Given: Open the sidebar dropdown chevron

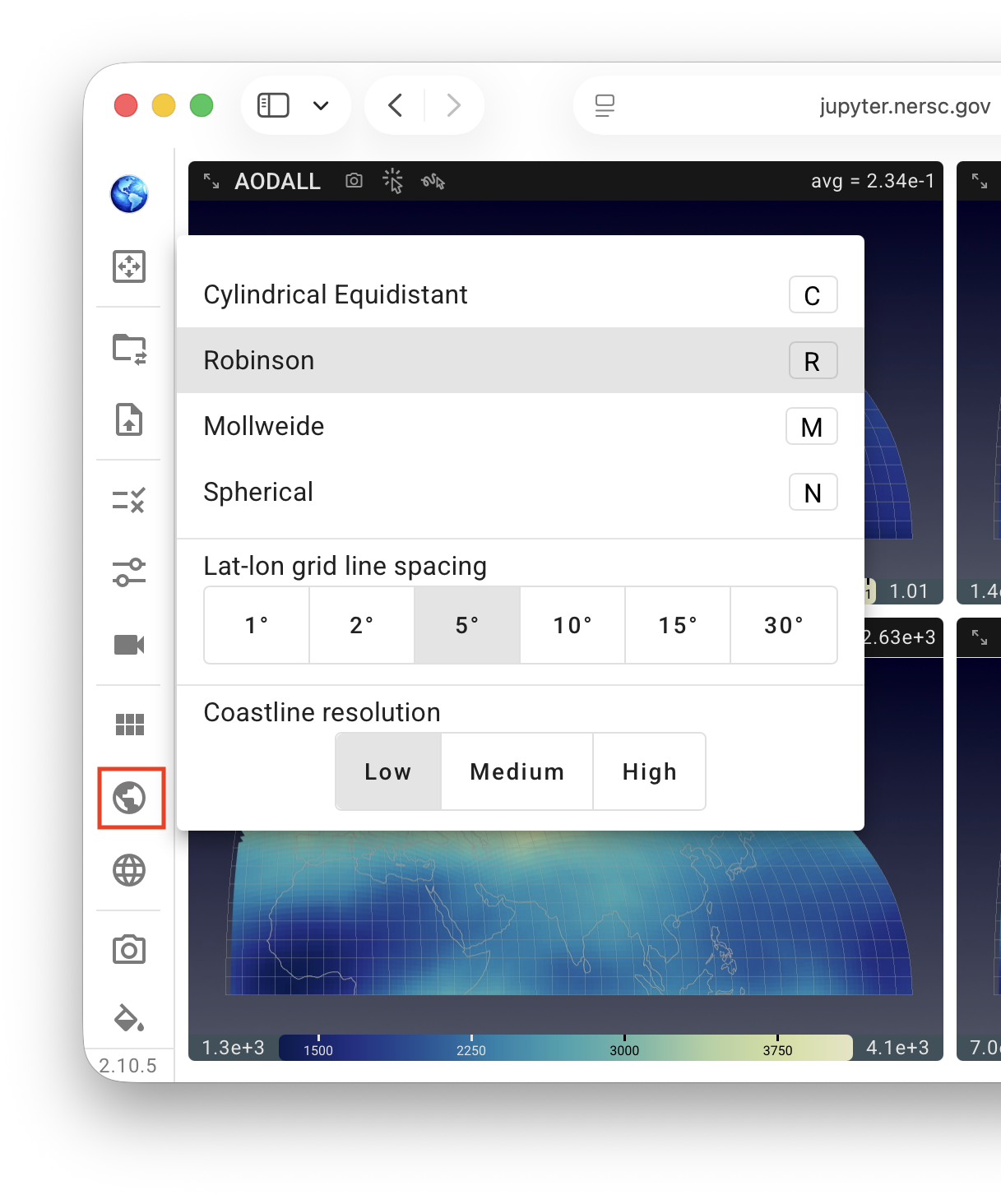Looking at the screenshot, I should click(x=321, y=105).
